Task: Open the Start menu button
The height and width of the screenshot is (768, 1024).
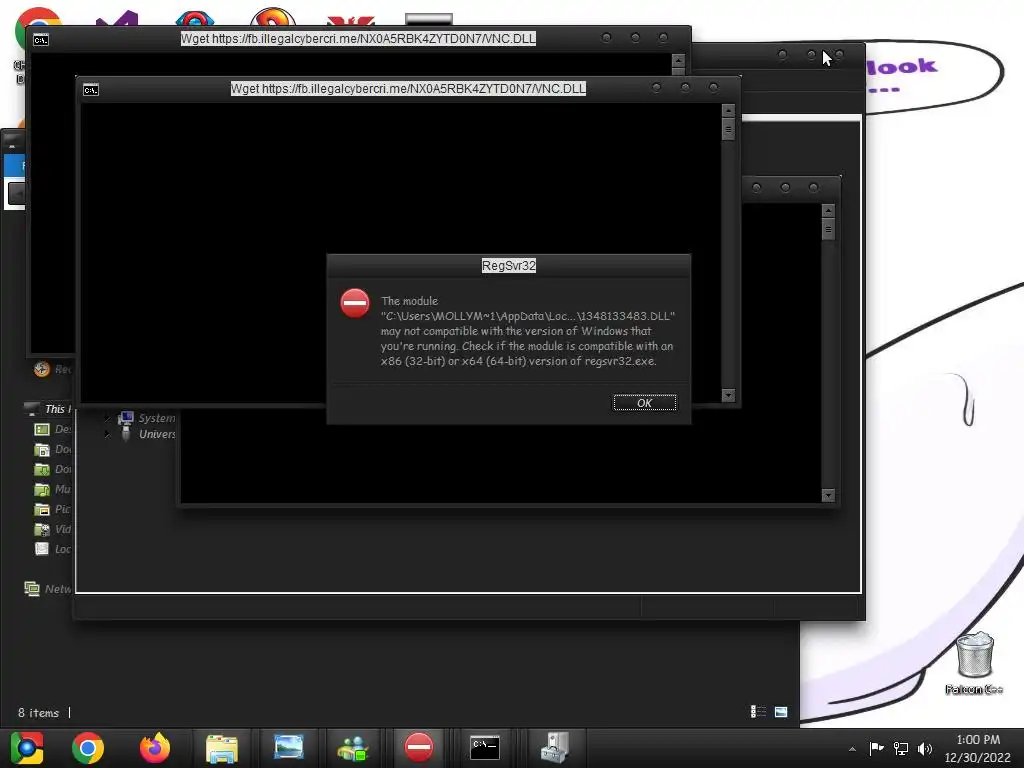Action: (x=27, y=748)
